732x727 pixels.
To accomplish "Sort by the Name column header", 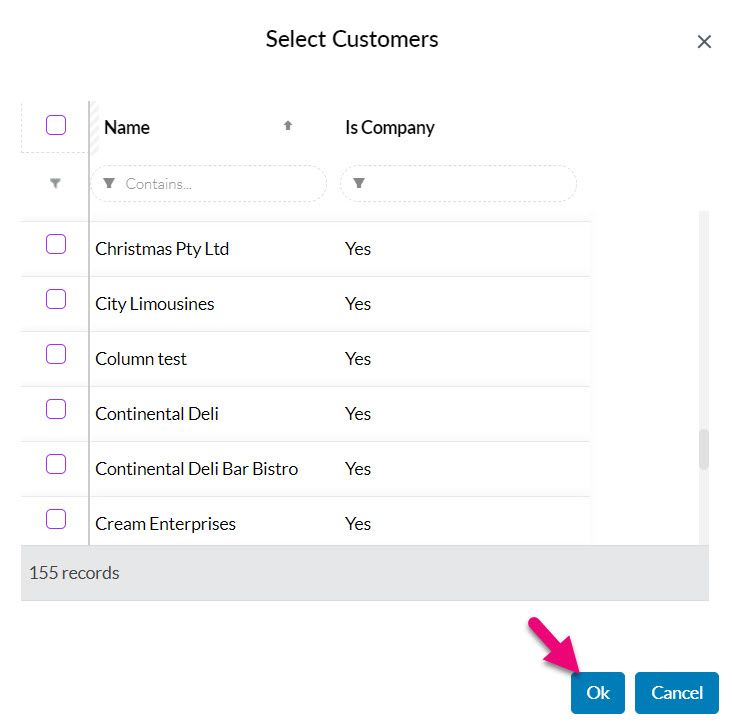I will [127, 127].
